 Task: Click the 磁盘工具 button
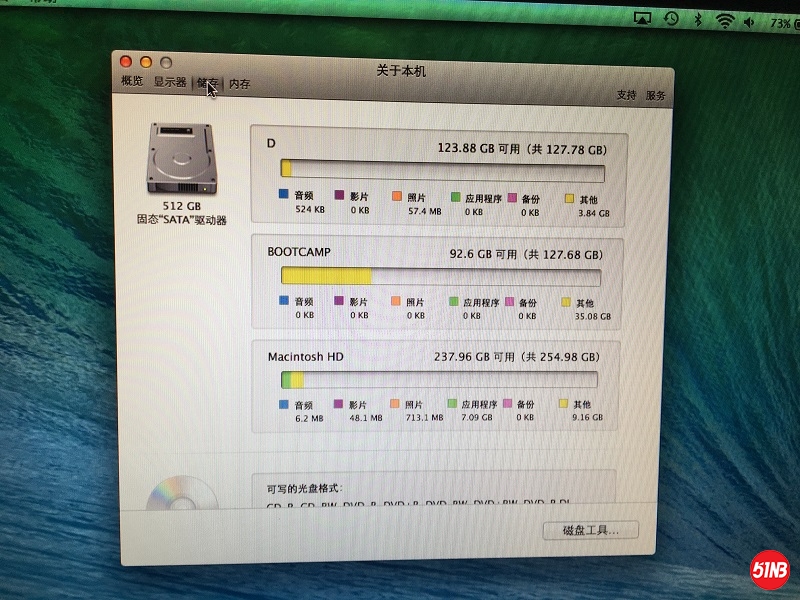pos(591,530)
